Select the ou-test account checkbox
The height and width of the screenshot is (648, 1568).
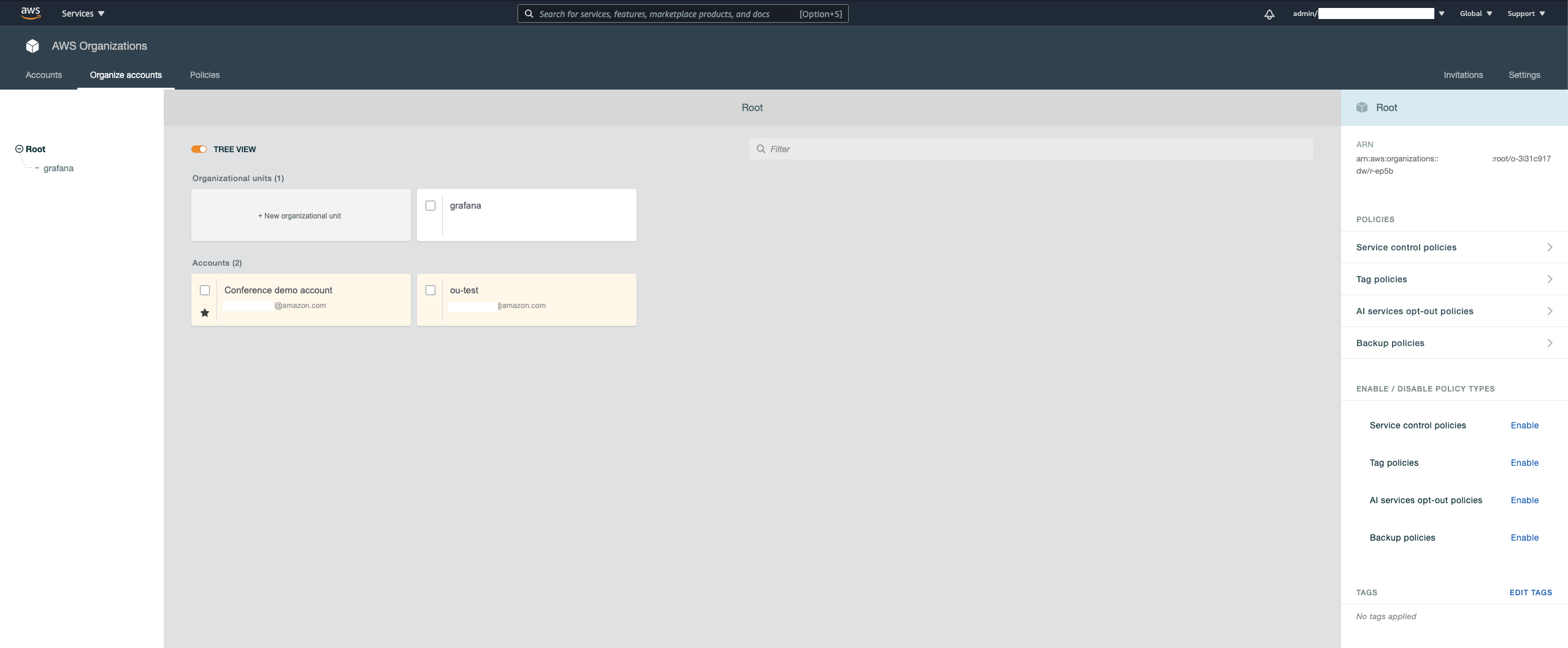(x=431, y=290)
